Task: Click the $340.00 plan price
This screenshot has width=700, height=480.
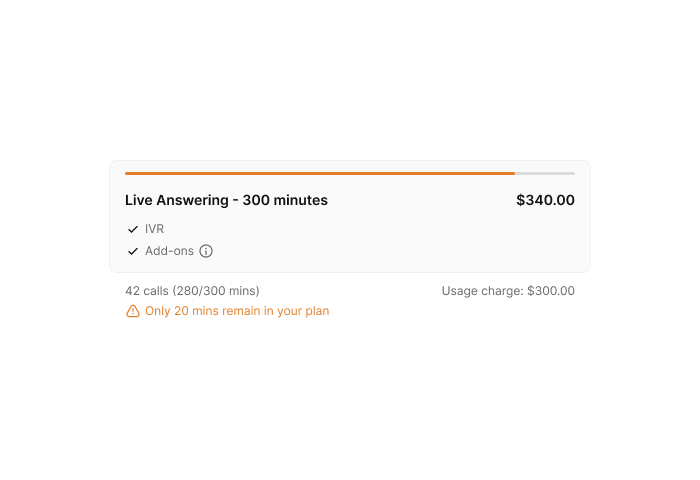Action: 545,200
